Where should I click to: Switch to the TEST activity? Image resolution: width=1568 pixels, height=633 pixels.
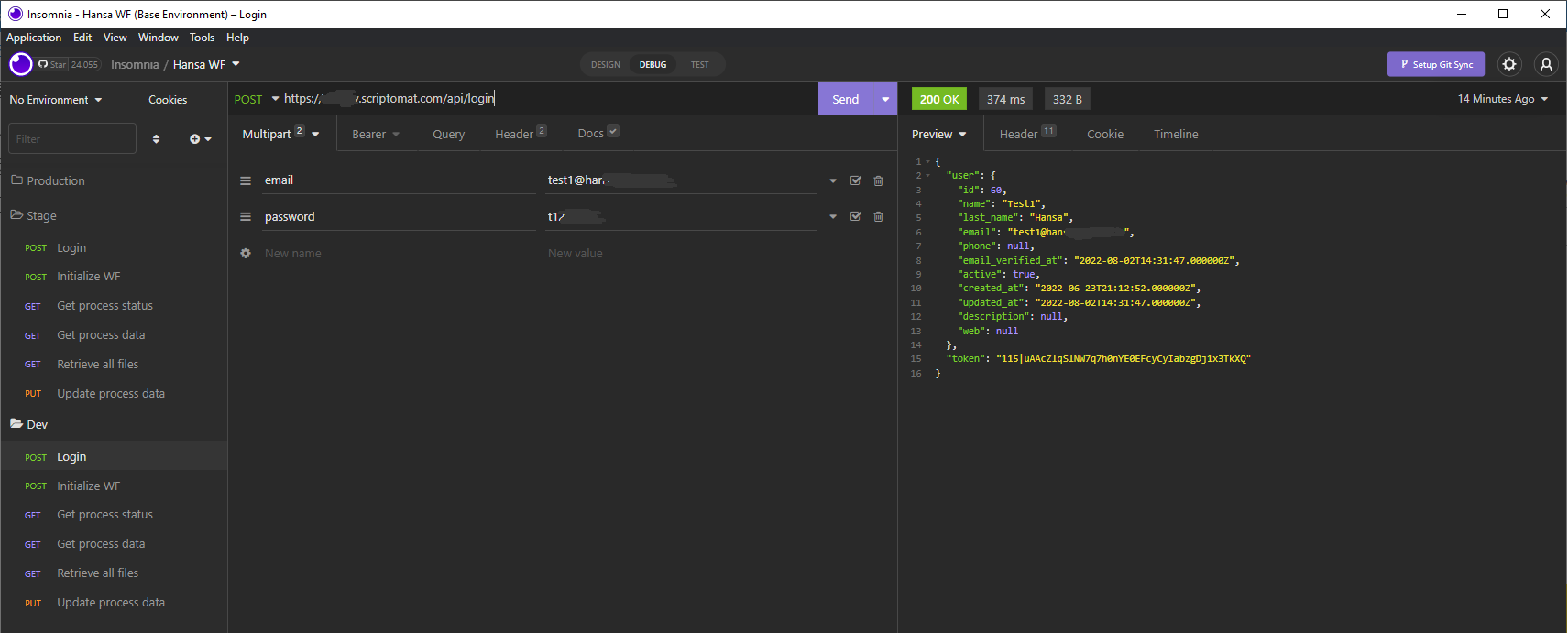(x=700, y=65)
